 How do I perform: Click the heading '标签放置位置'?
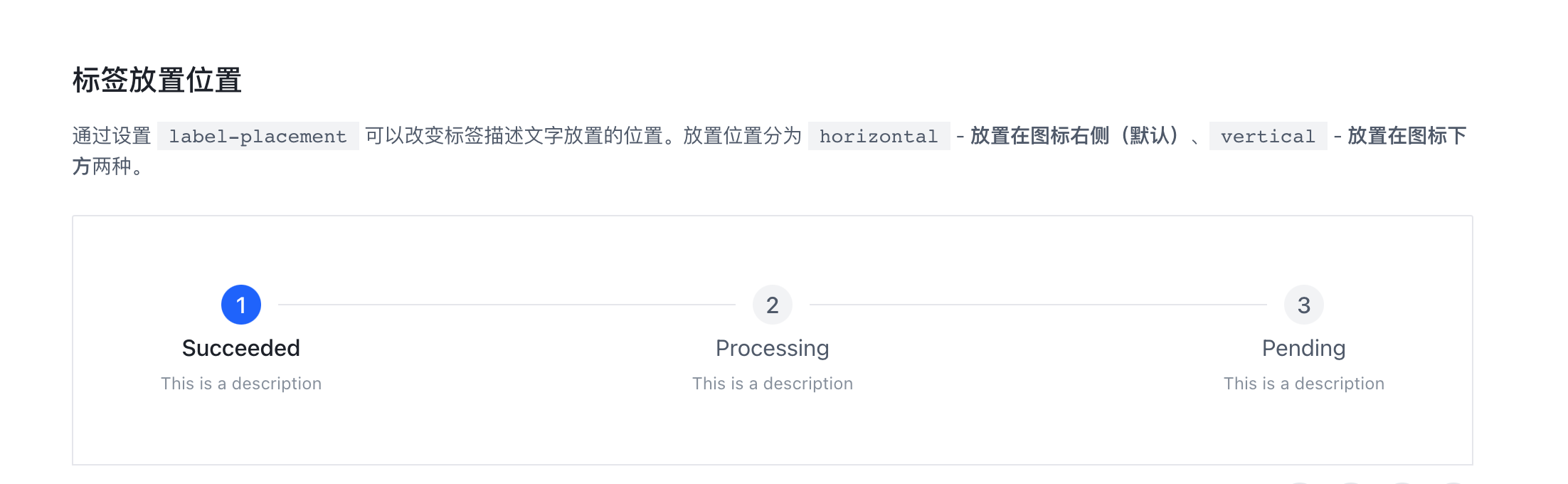pyautogui.click(x=158, y=80)
